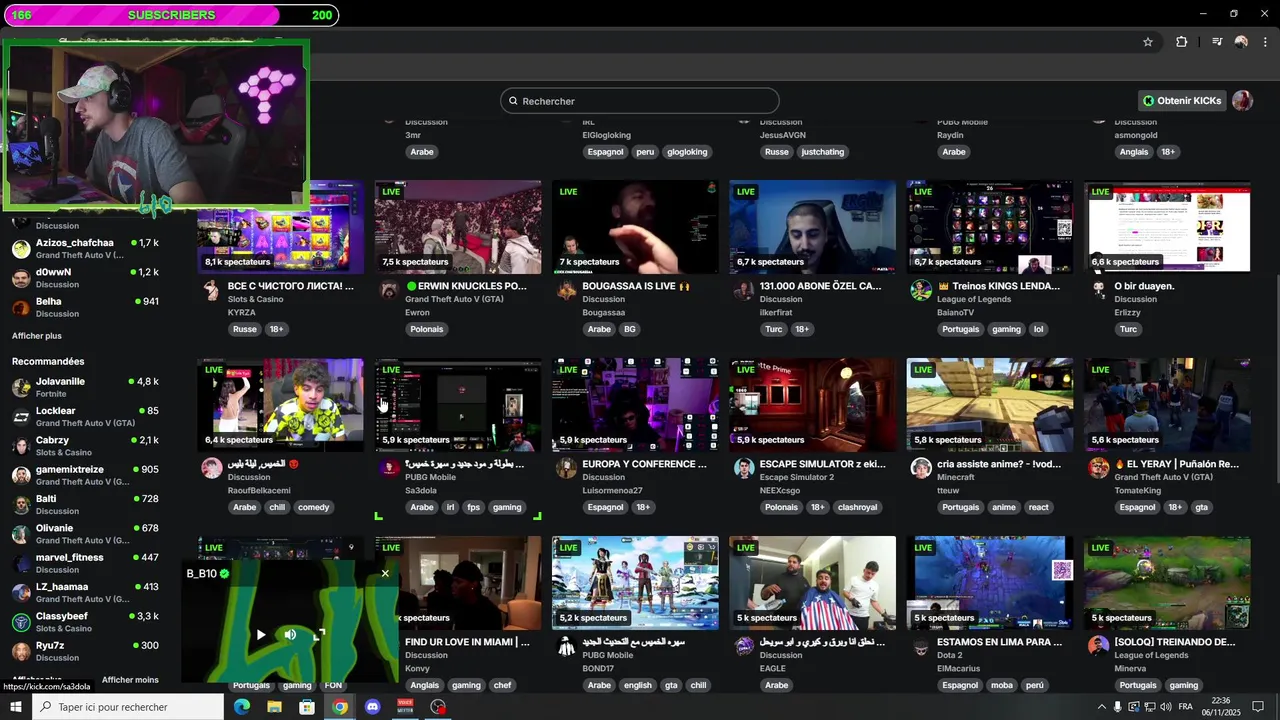Viewport: 1280px width, 720px height.
Task: Filter by justchating tag
Action: click(822, 152)
